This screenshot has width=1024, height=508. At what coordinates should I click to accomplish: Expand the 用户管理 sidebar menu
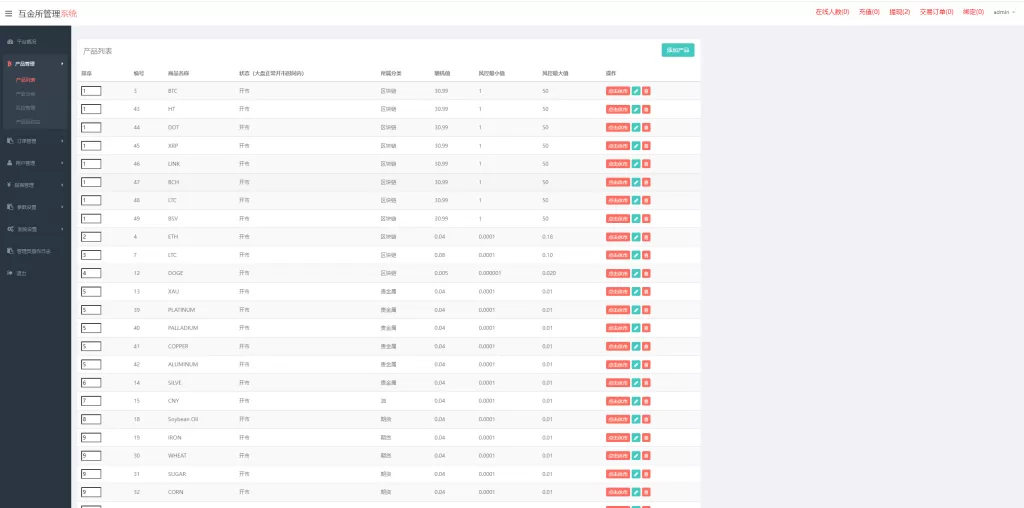35,163
